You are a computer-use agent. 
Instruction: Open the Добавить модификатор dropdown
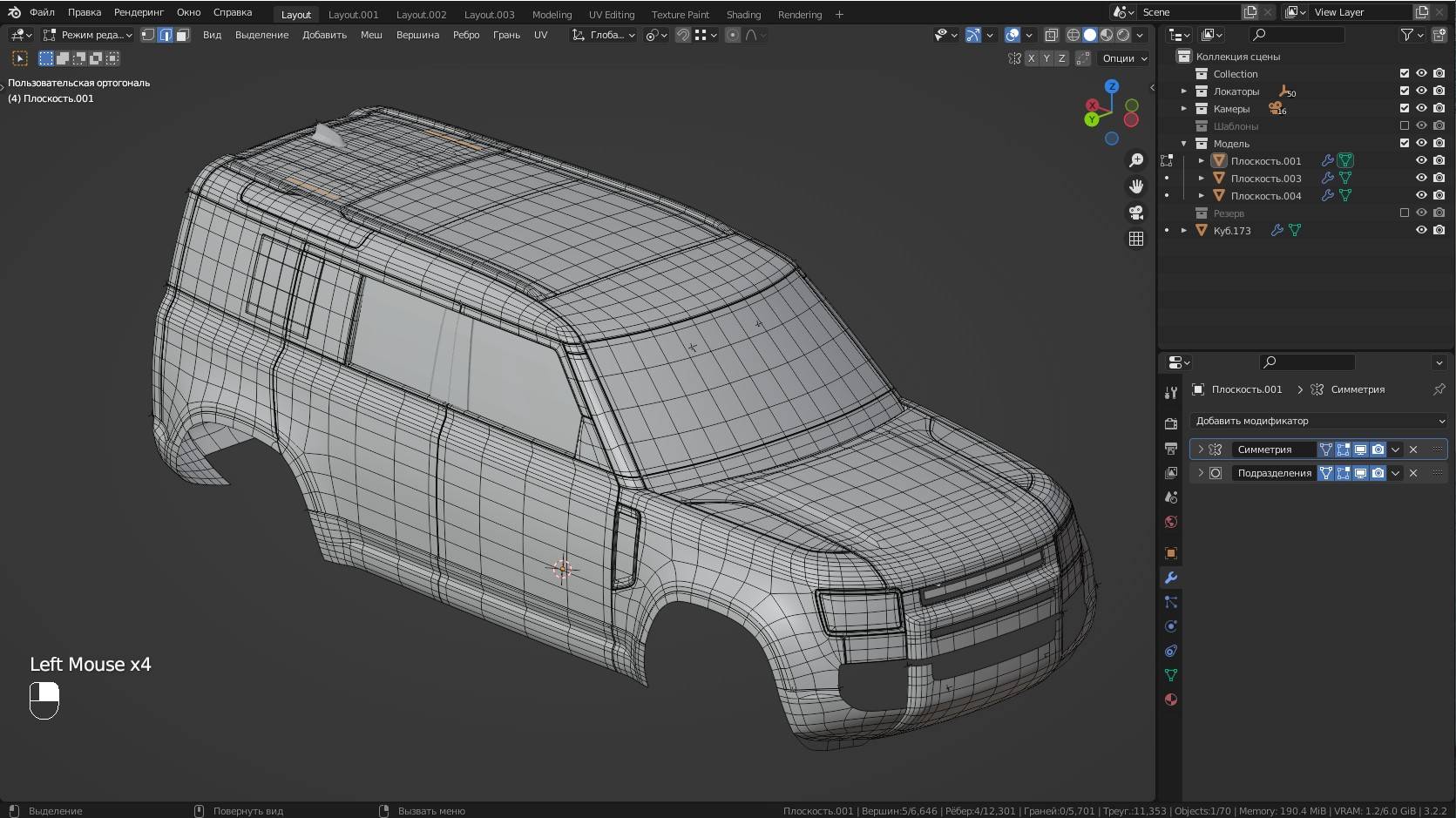[x=1318, y=421]
